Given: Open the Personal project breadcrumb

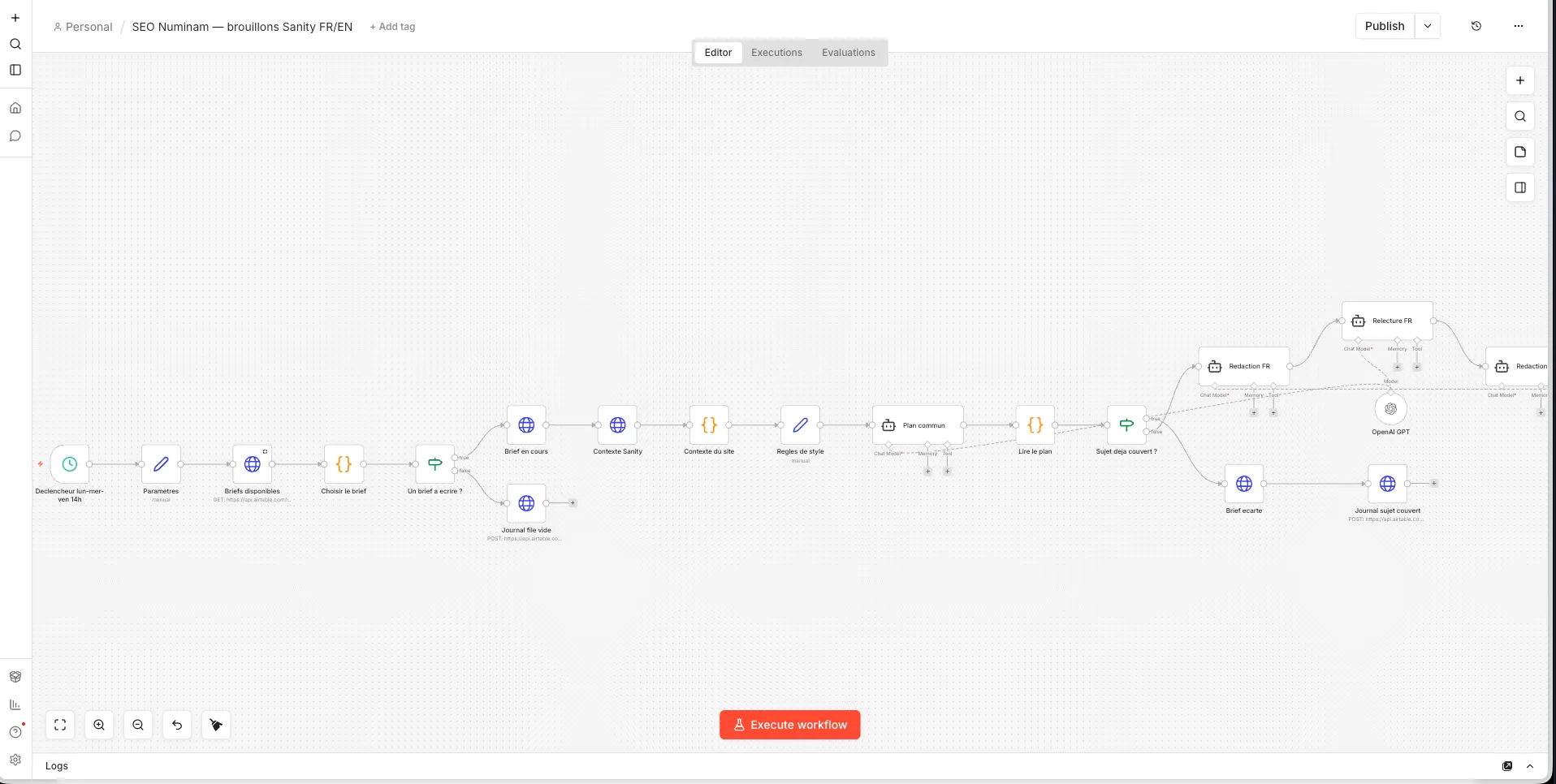Looking at the screenshot, I should click(83, 27).
